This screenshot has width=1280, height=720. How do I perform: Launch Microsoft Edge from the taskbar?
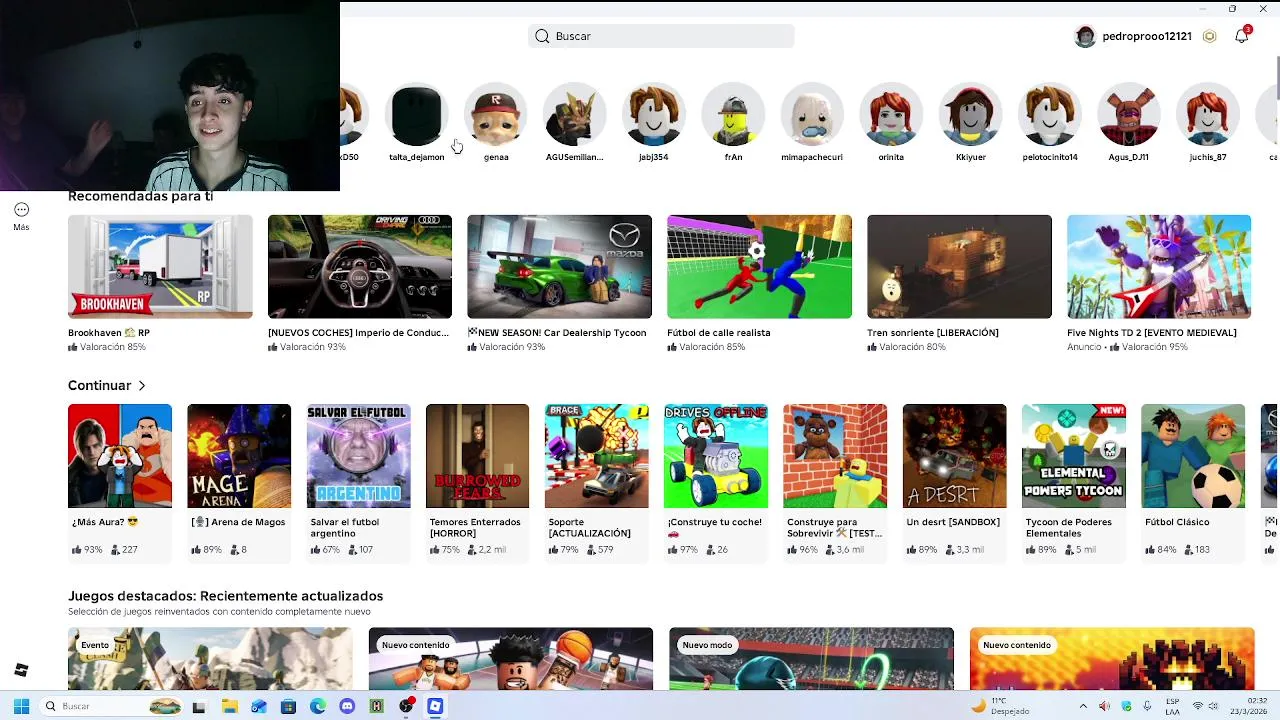(x=318, y=706)
